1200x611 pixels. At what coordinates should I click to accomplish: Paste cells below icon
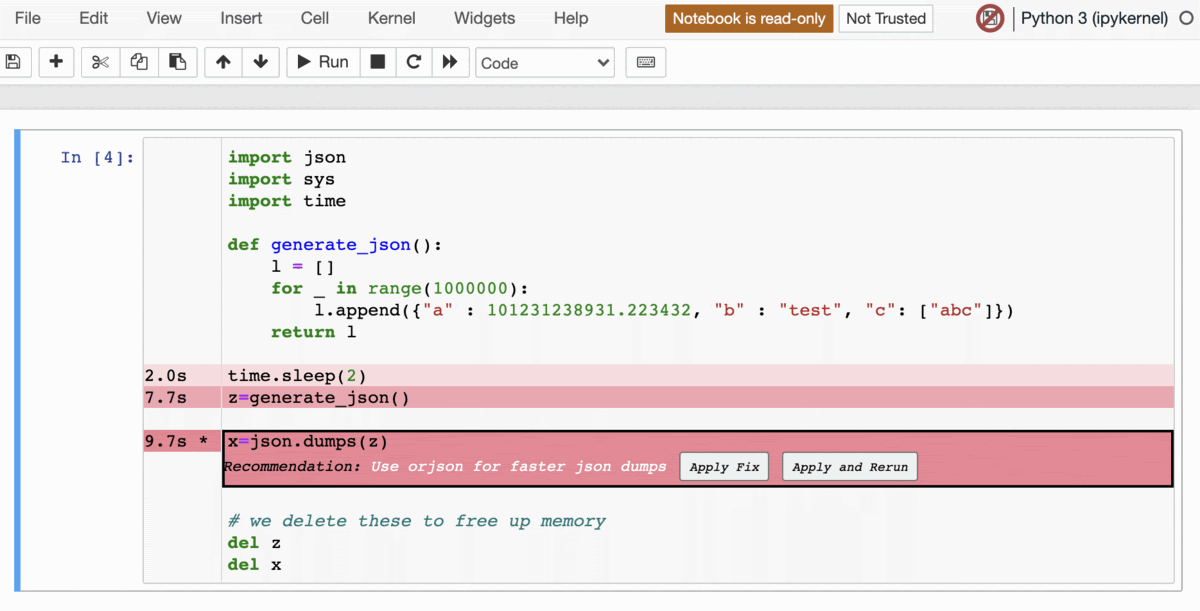[177, 62]
